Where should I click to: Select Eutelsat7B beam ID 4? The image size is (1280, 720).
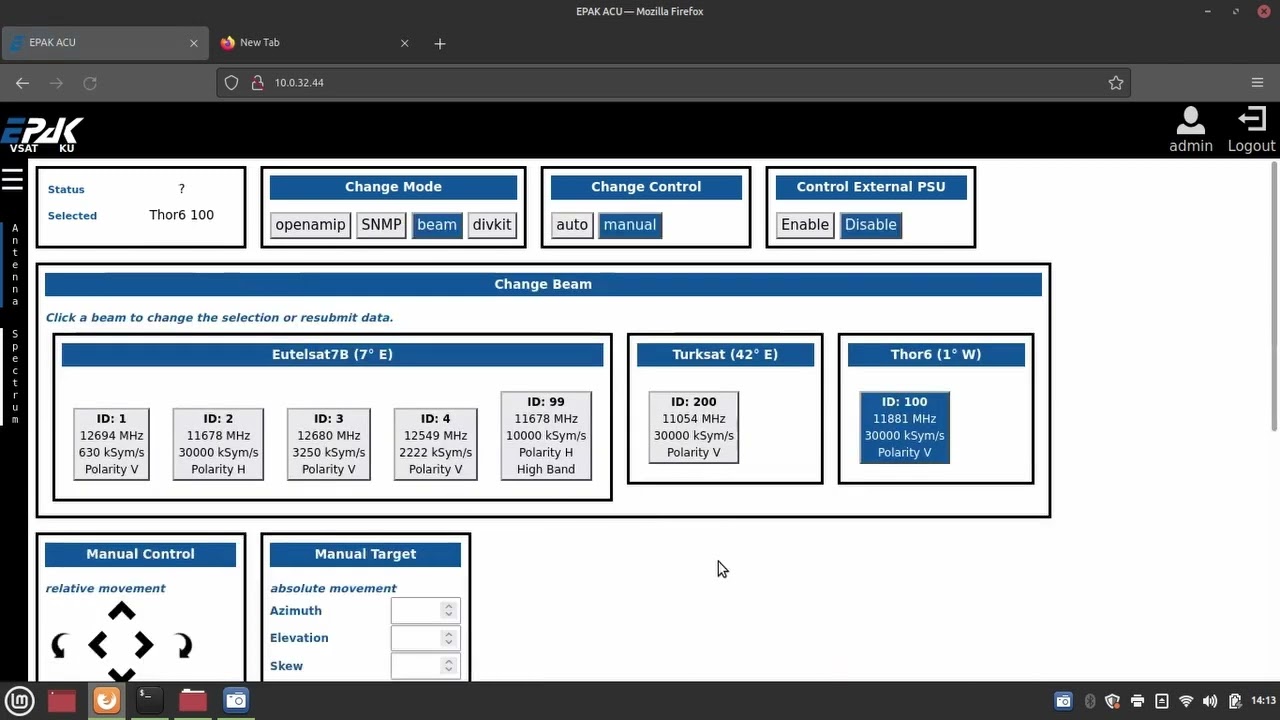point(435,444)
